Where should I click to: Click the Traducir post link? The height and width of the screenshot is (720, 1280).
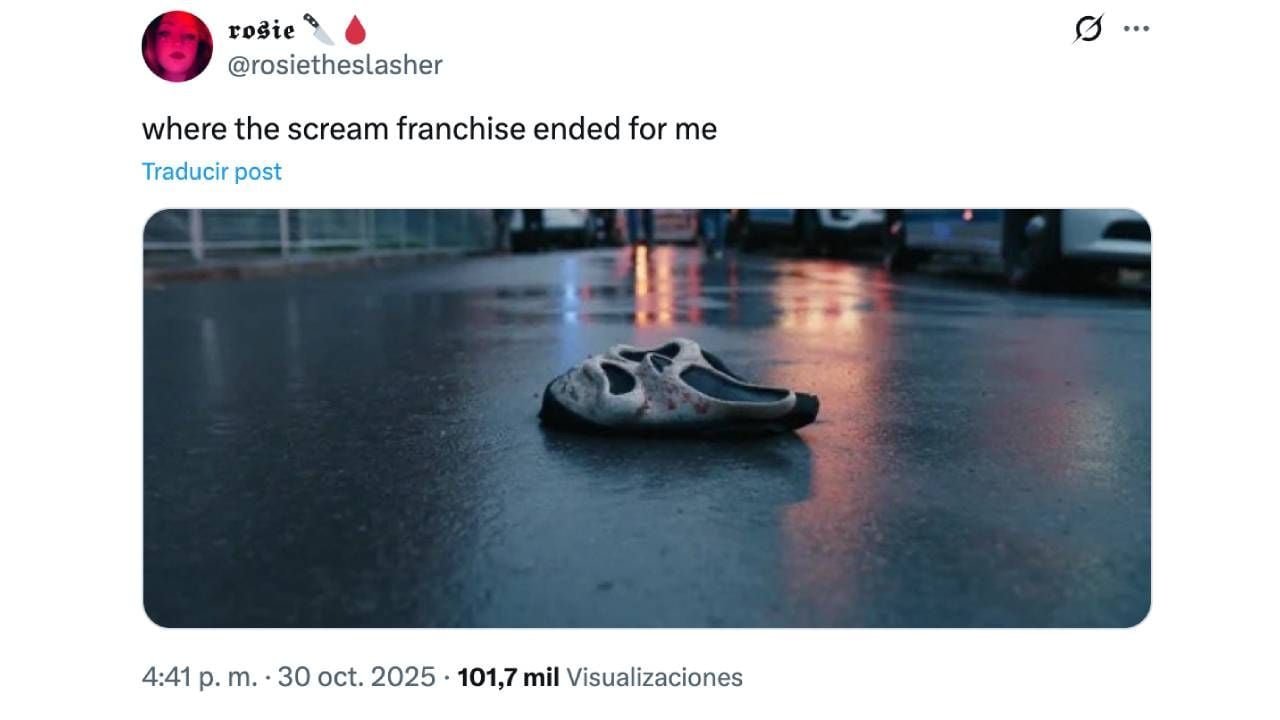(x=212, y=171)
